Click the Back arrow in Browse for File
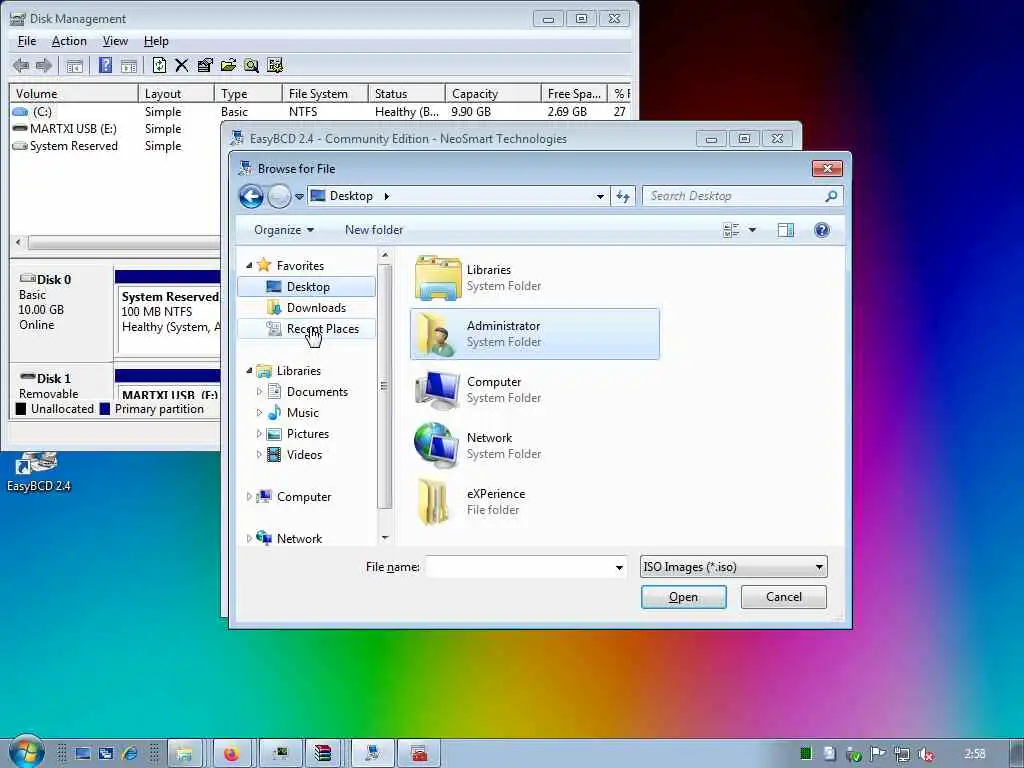This screenshot has width=1024, height=768. pyautogui.click(x=251, y=196)
